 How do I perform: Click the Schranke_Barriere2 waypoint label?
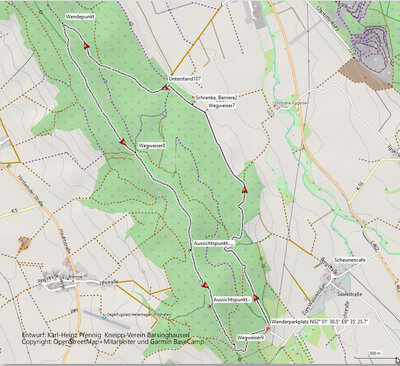pyautogui.click(x=217, y=98)
